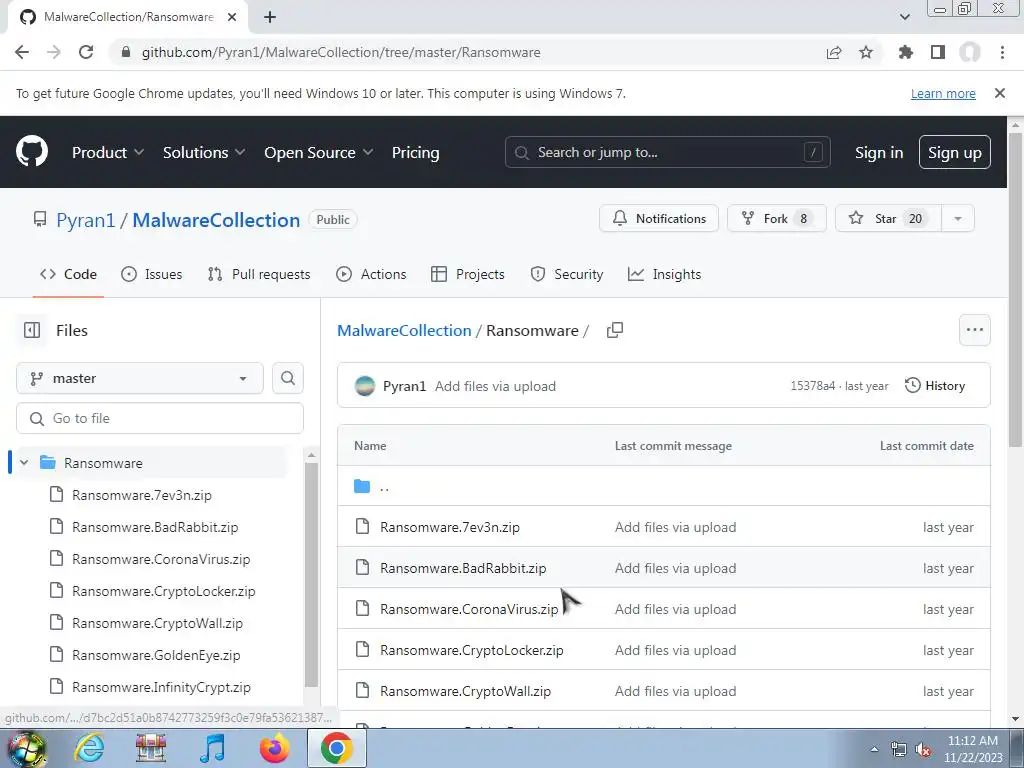Click the Notifications button
The height and width of the screenshot is (768, 1024).
[659, 219]
